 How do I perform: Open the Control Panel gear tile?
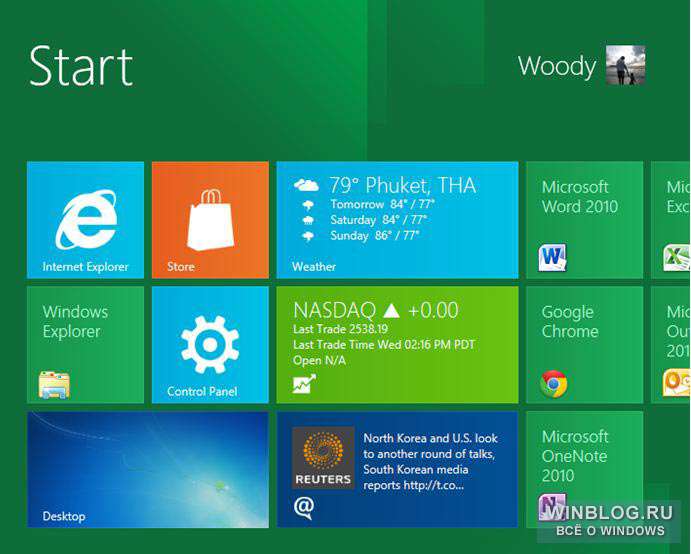point(210,345)
